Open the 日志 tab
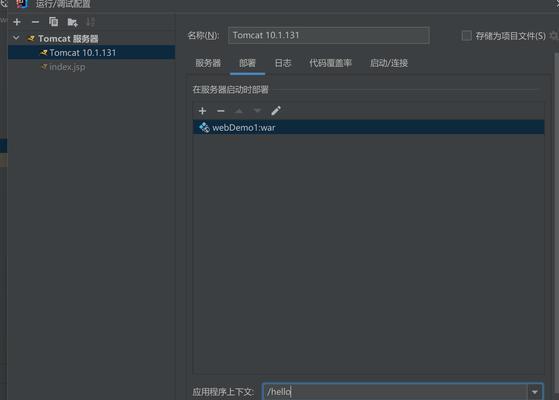Screen dimensions: 559x400 click(x=283, y=63)
